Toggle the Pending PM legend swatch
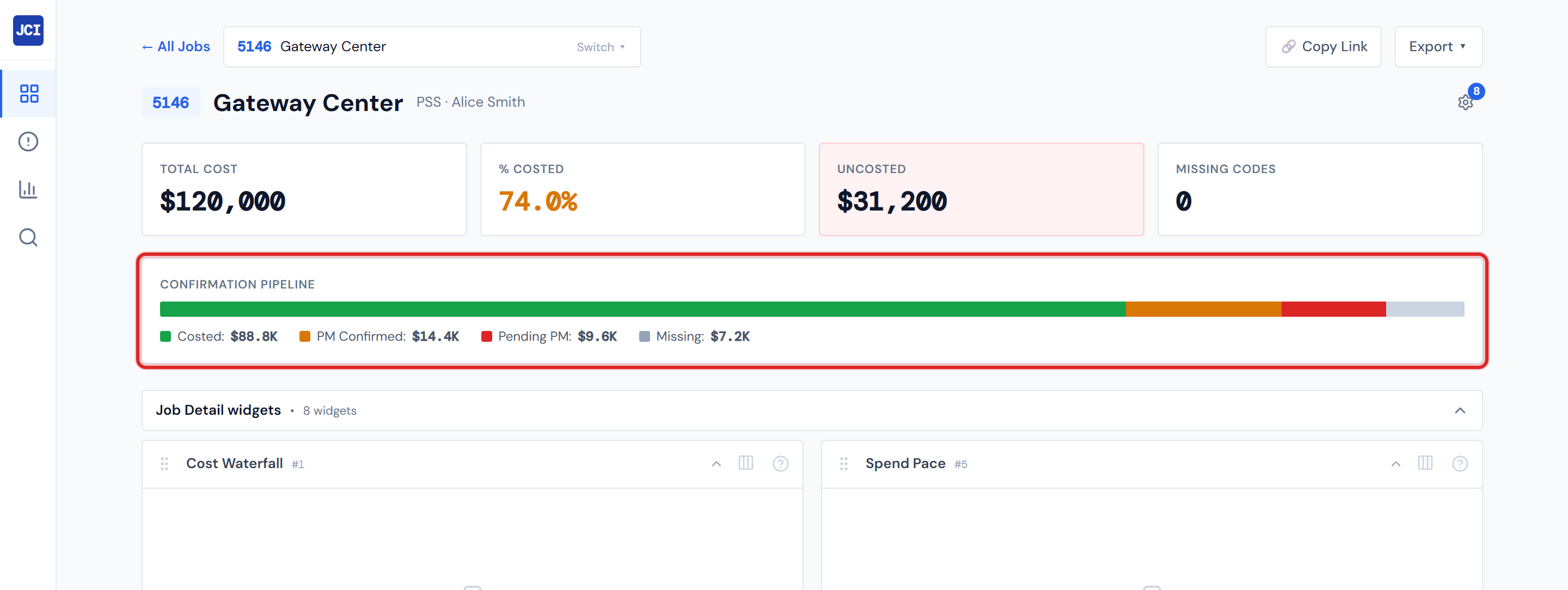The image size is (1568, 590). click(x=486, y=336)
